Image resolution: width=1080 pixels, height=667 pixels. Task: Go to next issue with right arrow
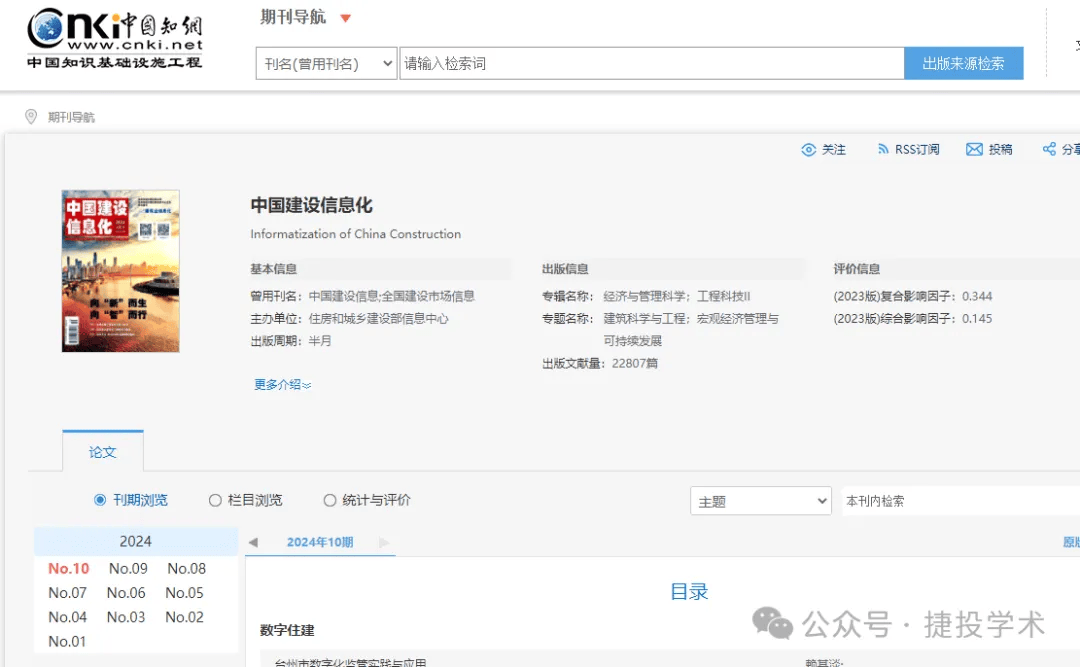point(384,542)
